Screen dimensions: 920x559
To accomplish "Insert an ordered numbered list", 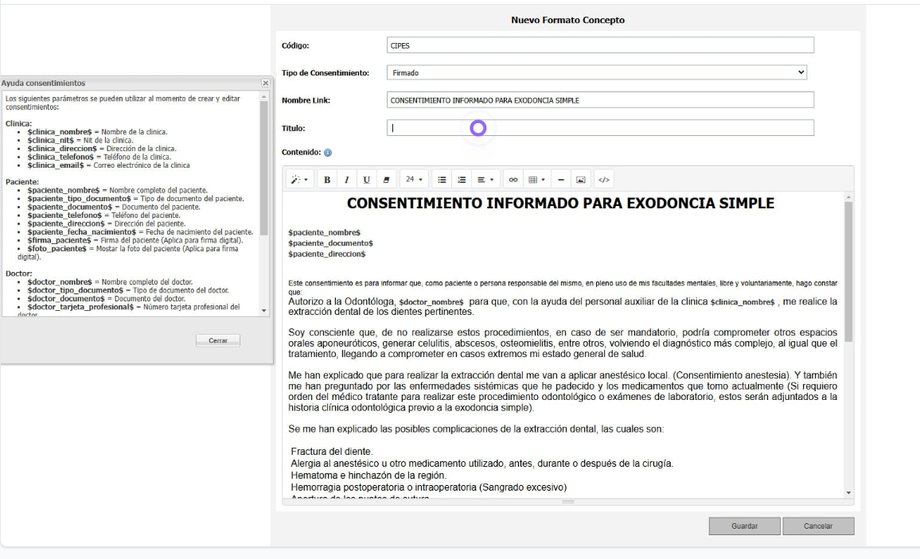I will 462,179.
